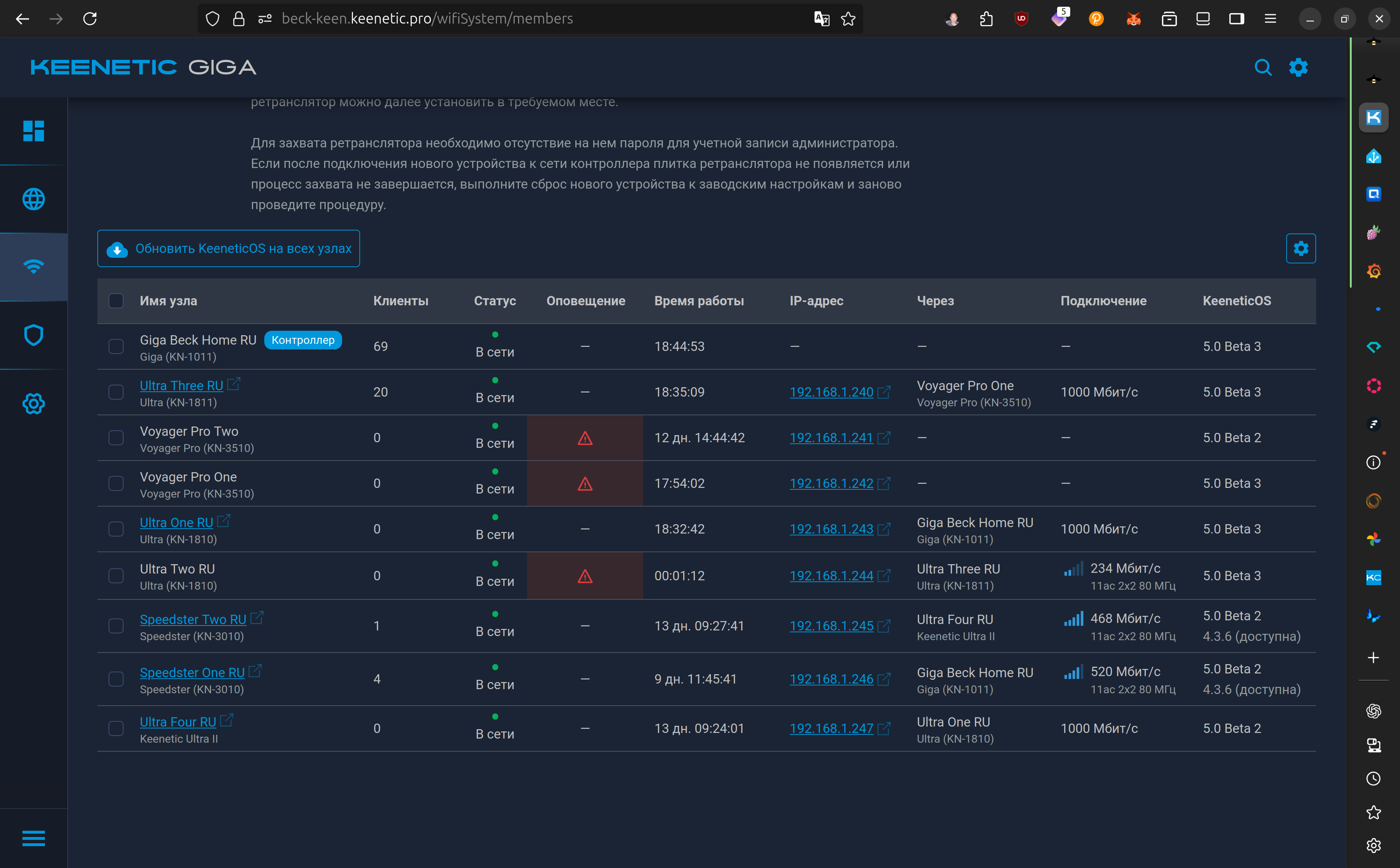This screenshot has width=1400, height=868.
Task: Click the search magnifier in header
Action: tap(1262, 67)
